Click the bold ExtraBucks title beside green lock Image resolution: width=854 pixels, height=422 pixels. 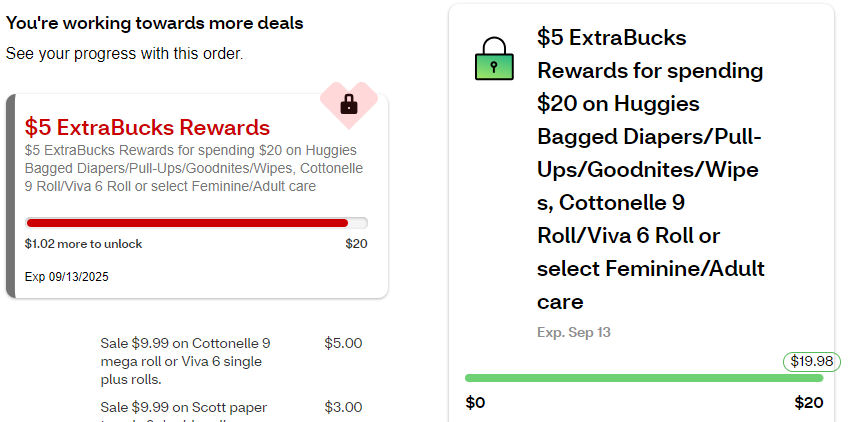650,168
